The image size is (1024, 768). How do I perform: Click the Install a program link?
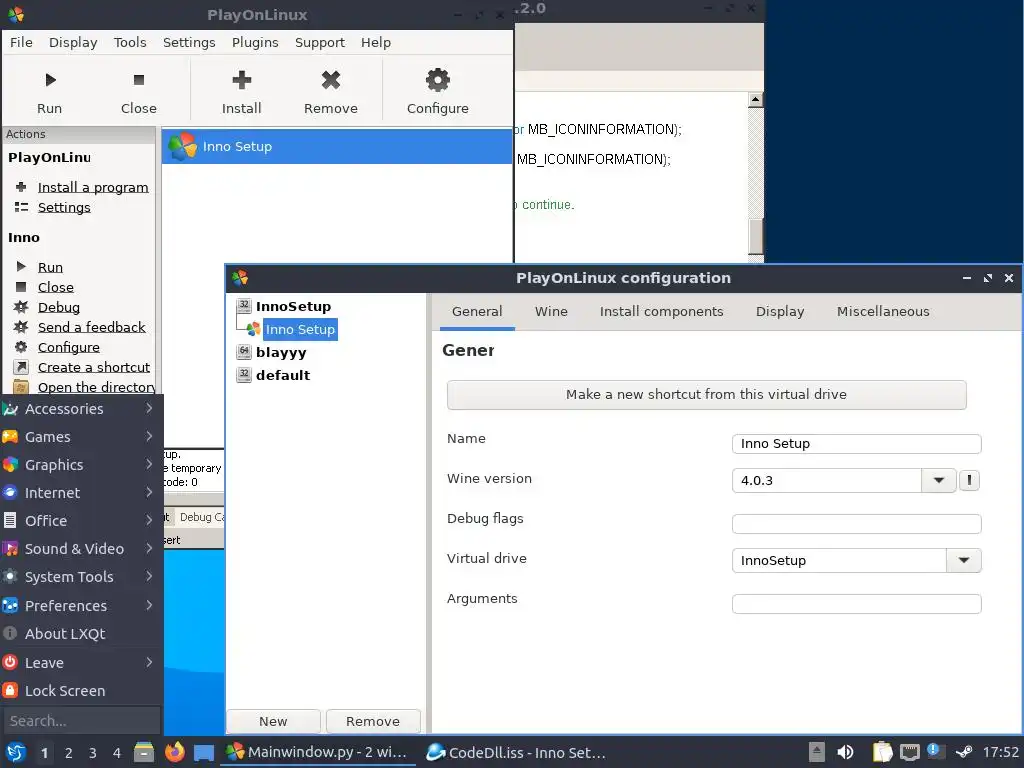93,187
